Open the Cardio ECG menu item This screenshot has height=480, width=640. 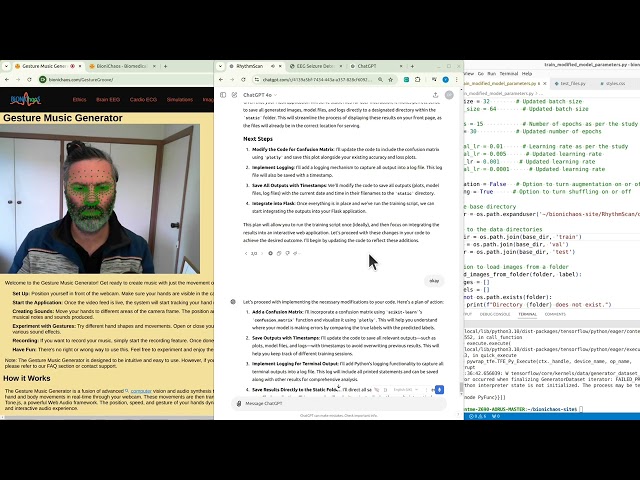pos(143,100)
